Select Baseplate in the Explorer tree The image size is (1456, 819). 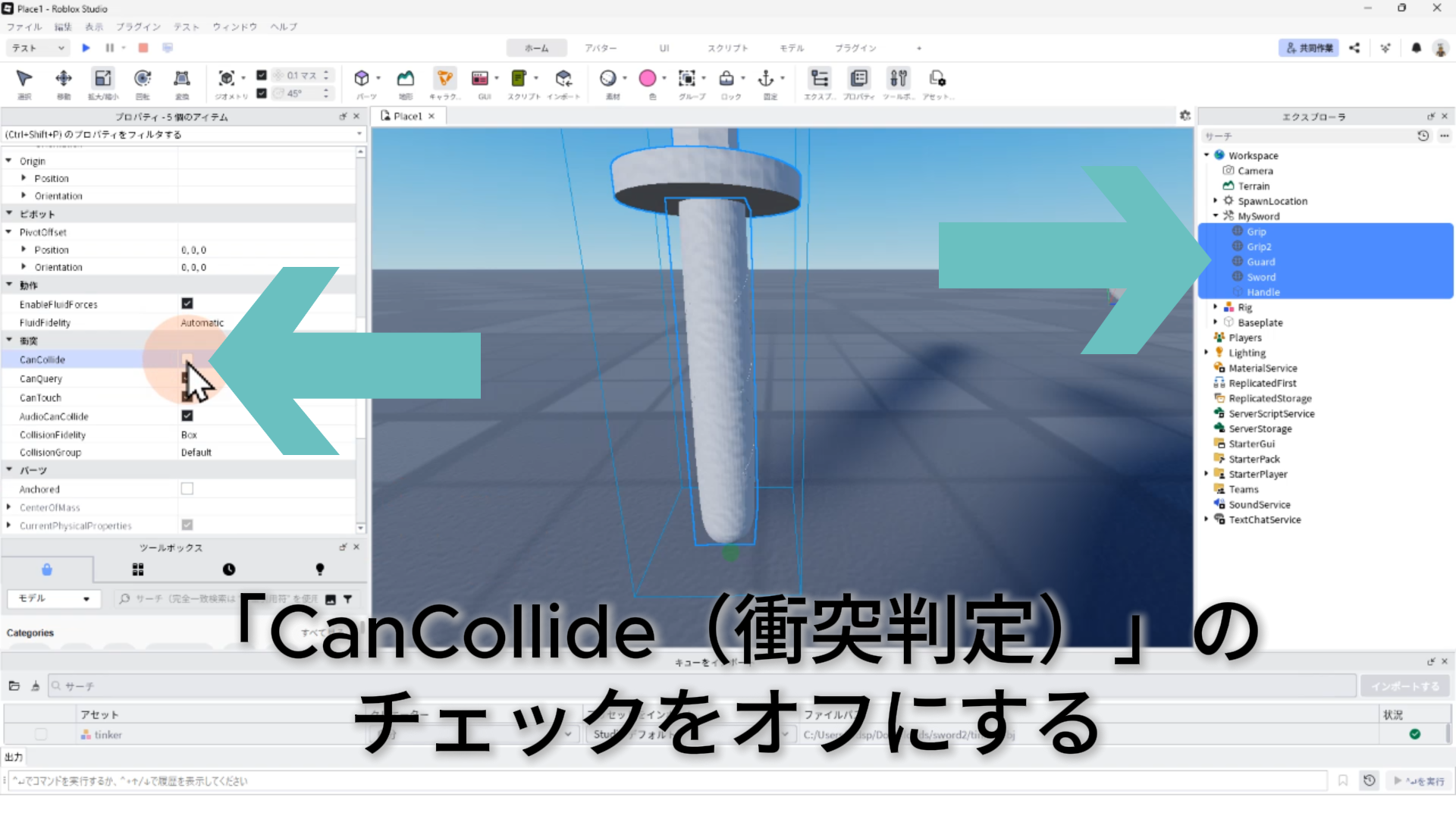[x=1260, y=322]
